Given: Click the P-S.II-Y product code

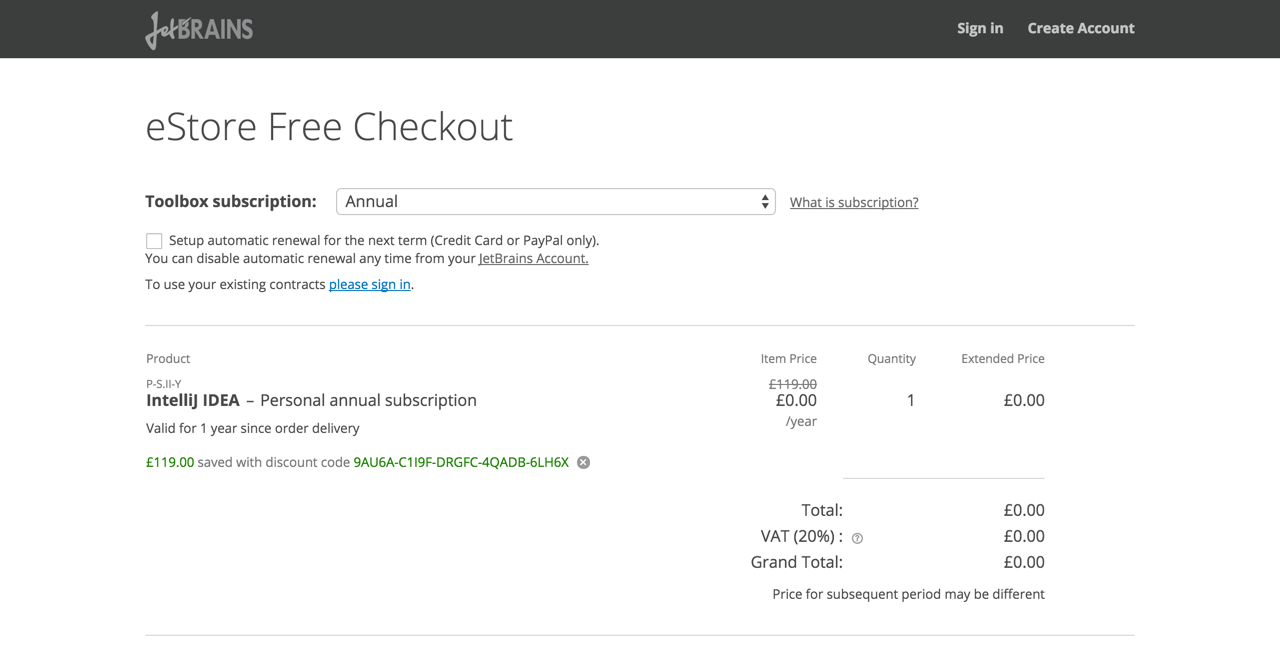Looking at the screenshot, I should (163, 384).
